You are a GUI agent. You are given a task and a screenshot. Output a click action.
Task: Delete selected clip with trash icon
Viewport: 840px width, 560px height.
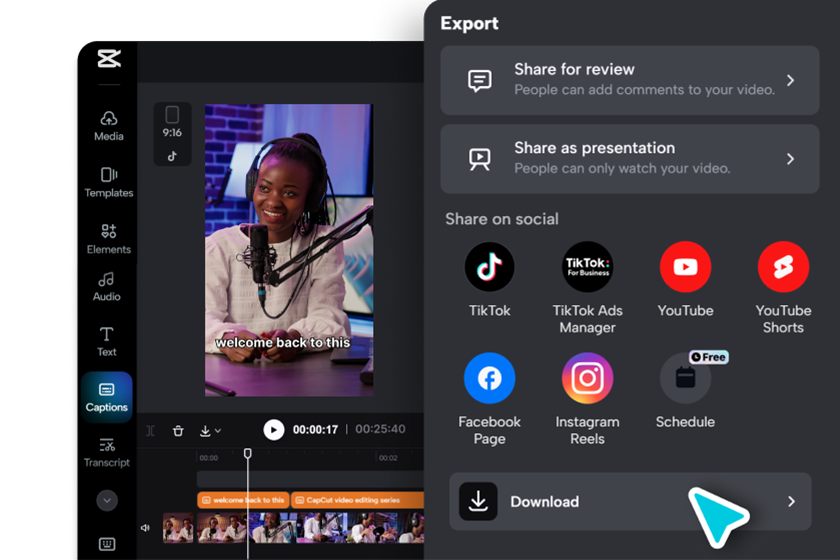point(178,430)
